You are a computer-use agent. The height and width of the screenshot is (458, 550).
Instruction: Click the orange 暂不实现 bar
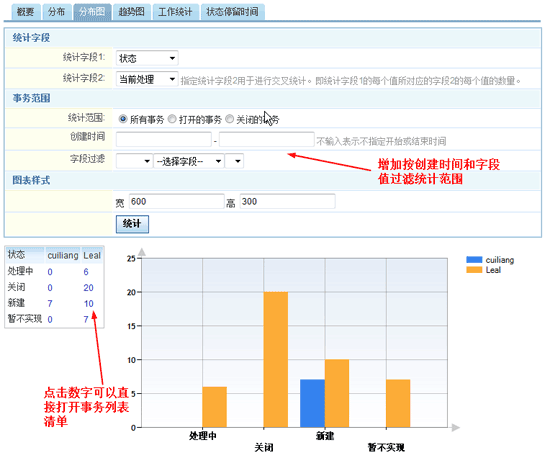(x=398, y=403)
